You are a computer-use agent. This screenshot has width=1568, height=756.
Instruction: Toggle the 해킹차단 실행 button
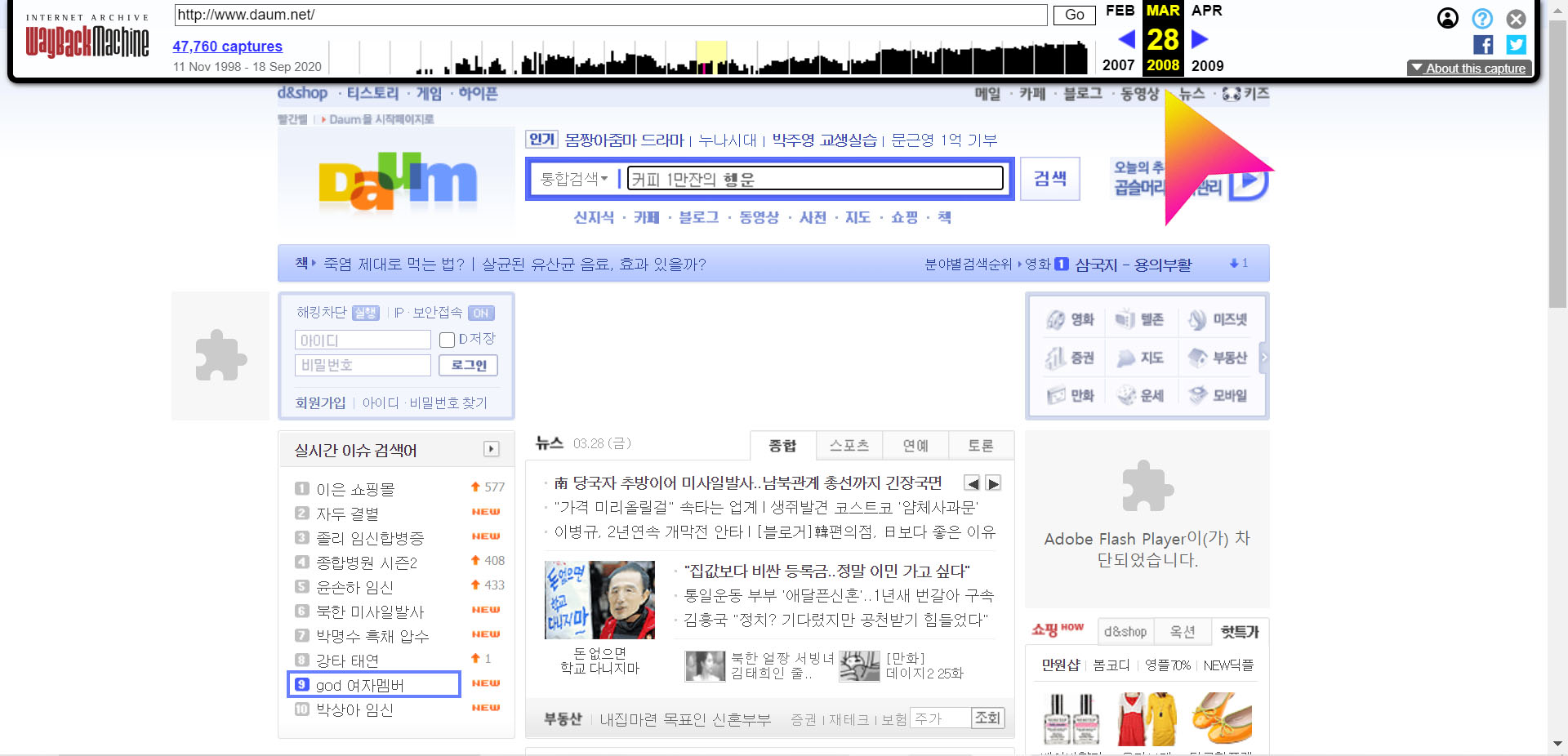coord(365,313)
